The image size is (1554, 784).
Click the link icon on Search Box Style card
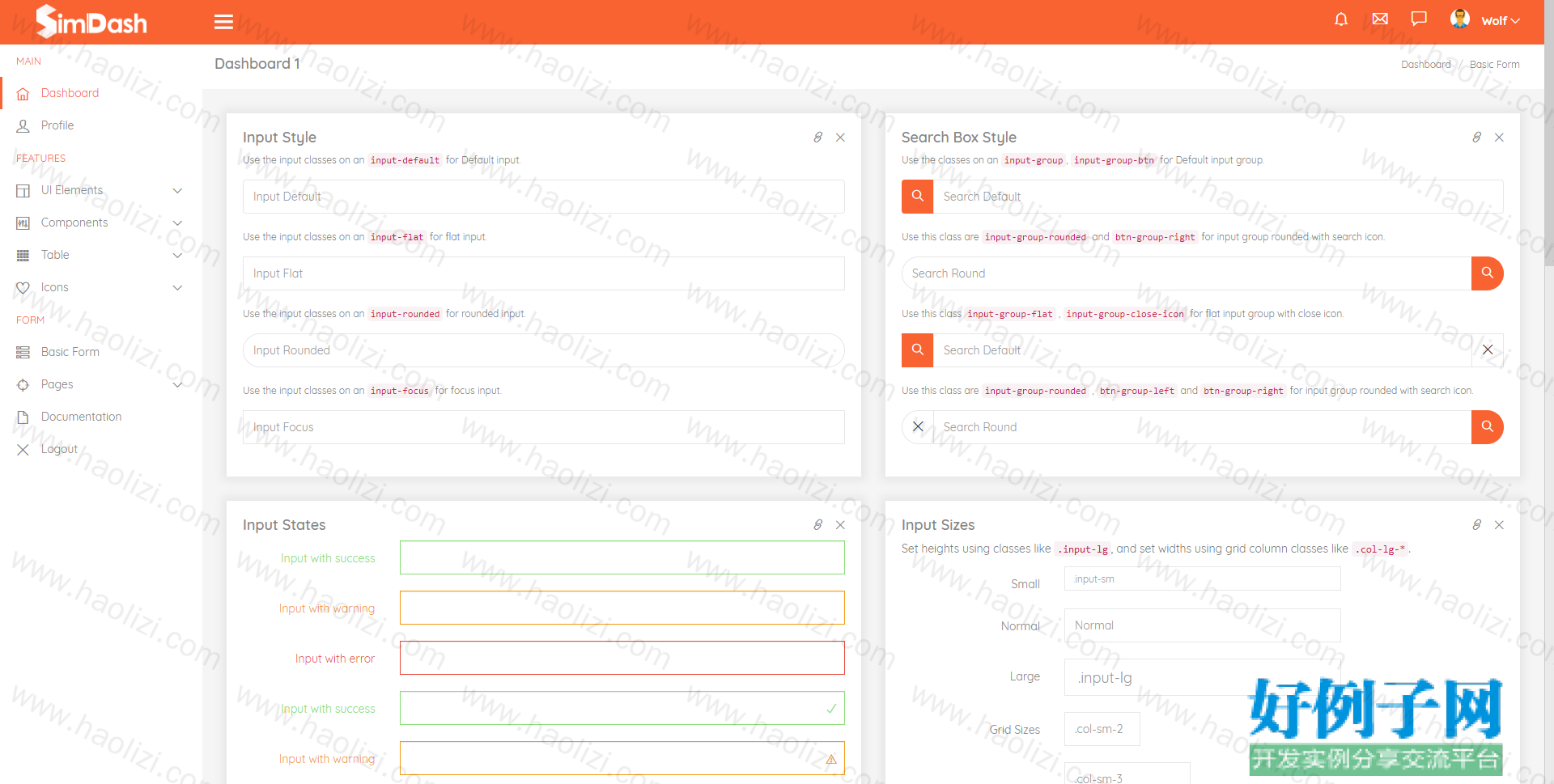coord(1477,138)
